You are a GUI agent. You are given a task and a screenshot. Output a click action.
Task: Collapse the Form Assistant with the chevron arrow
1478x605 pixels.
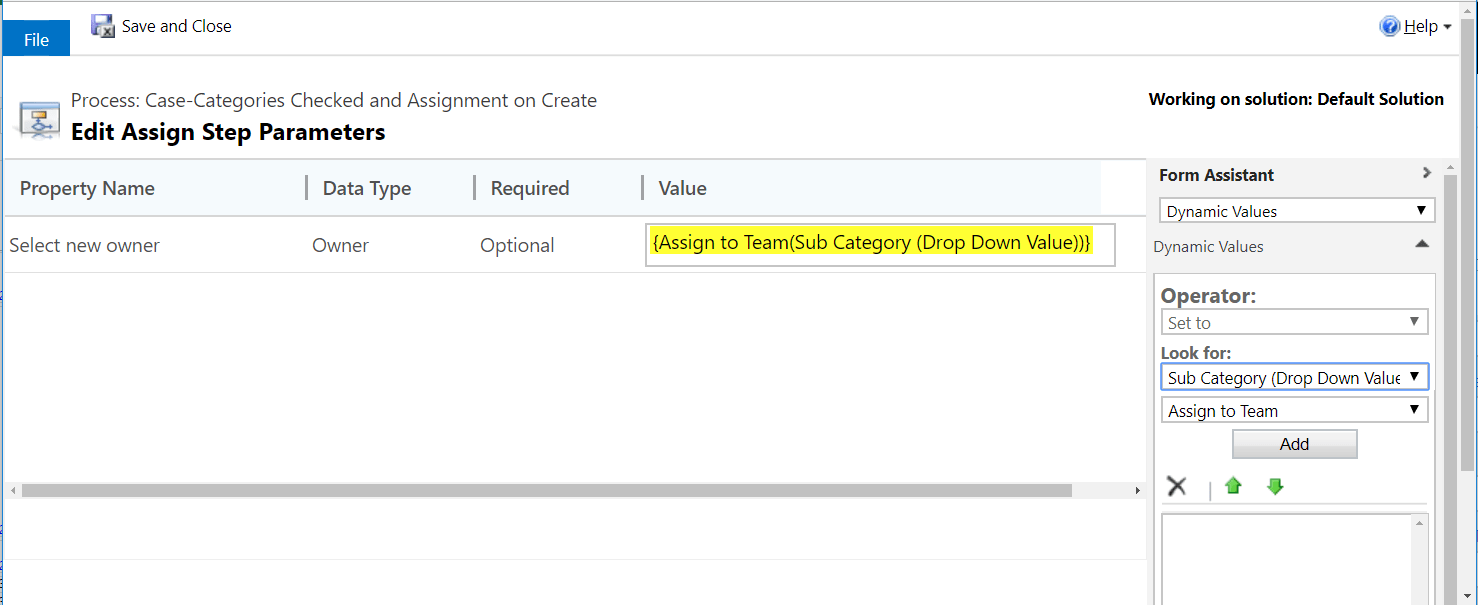pyautogui.click(x=1428, y=174)
